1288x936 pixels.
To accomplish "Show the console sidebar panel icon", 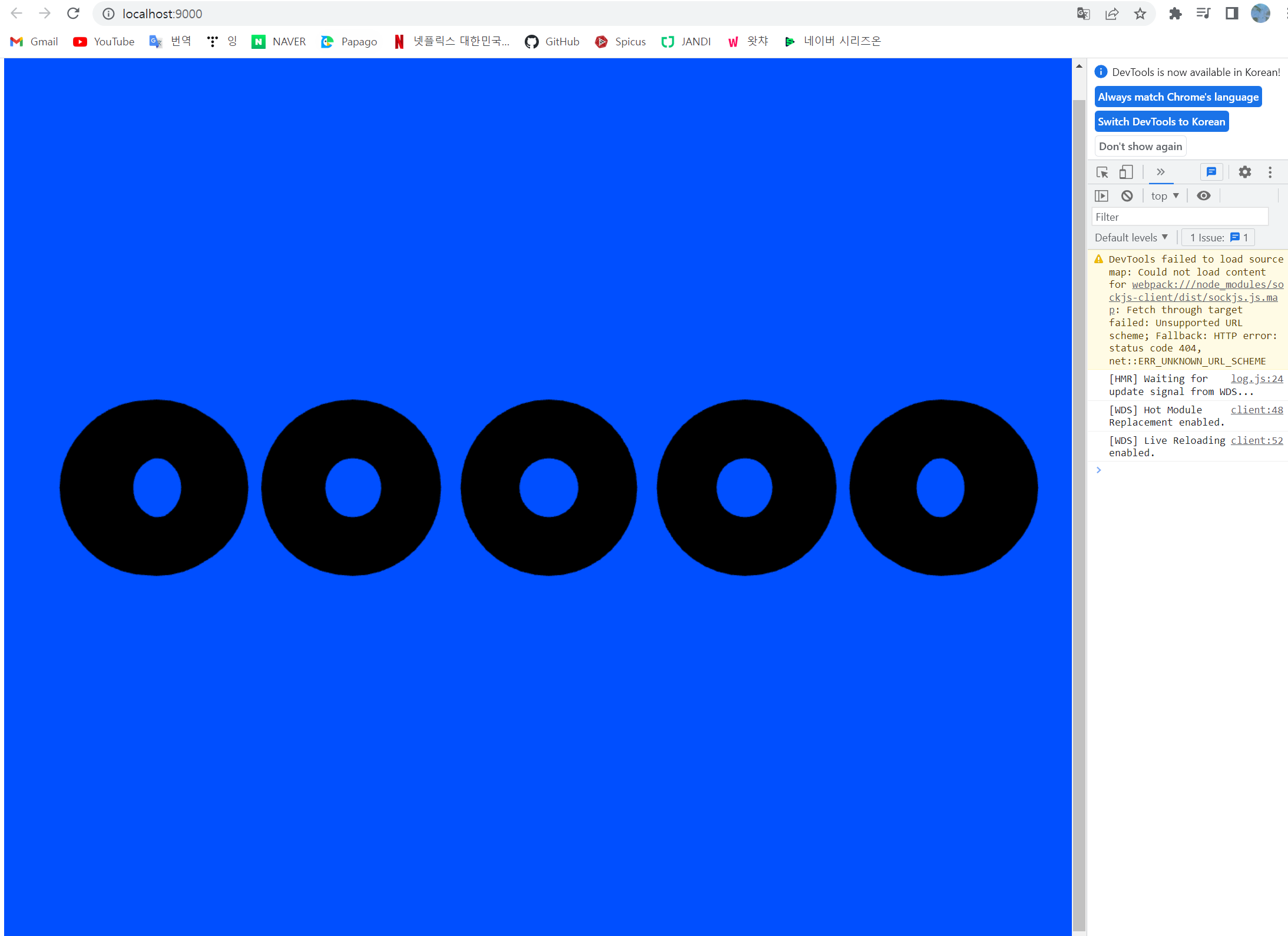I will 1101,196.
